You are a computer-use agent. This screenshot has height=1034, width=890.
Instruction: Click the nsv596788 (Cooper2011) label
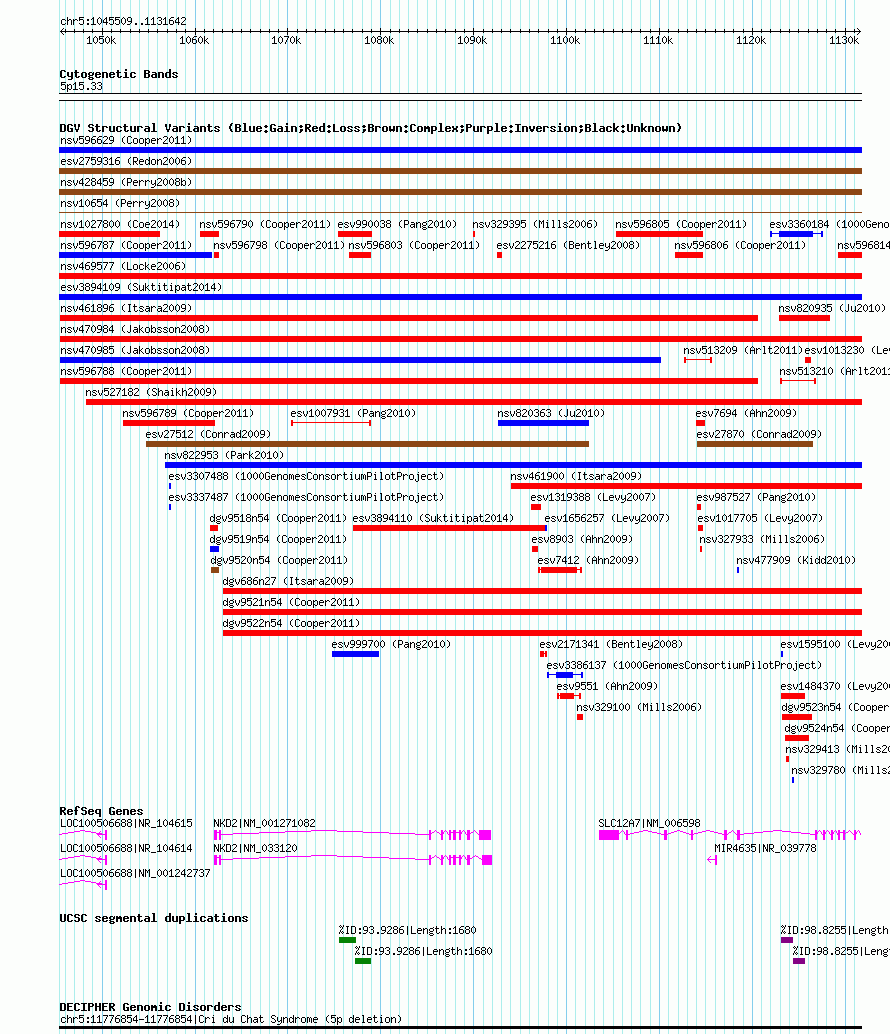tap(126, 372)
